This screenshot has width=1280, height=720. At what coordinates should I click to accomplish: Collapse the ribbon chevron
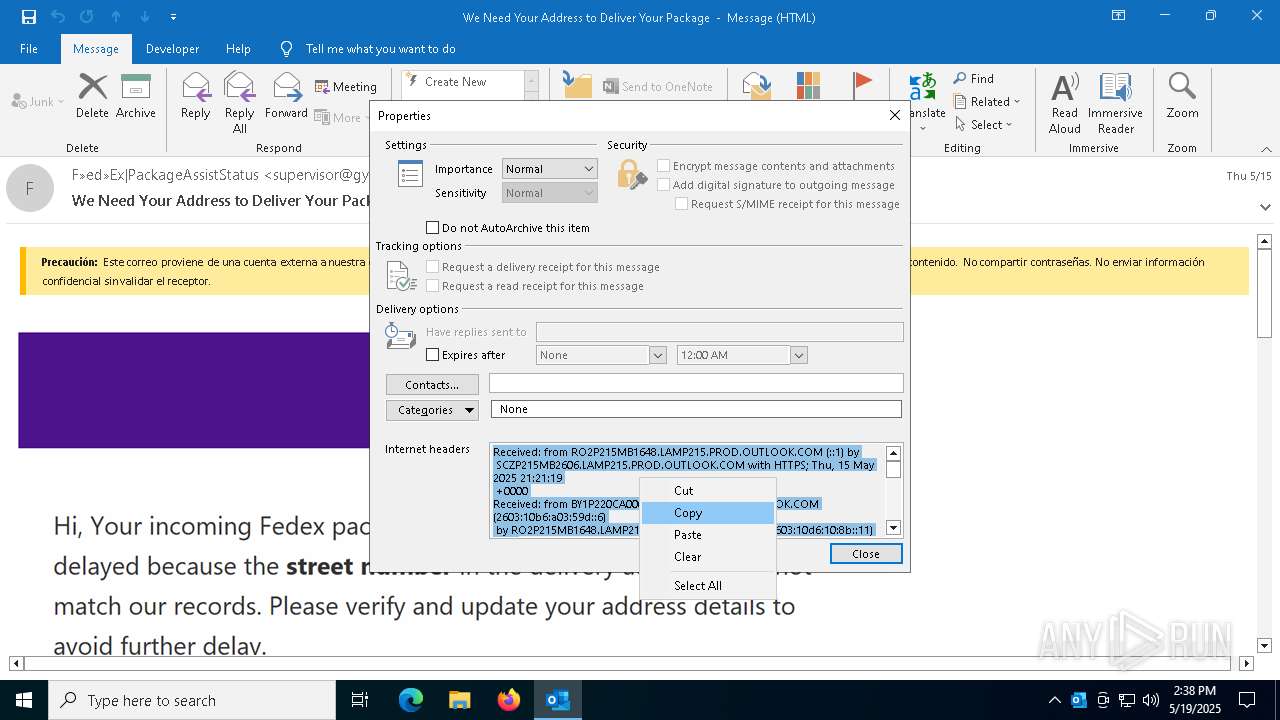pyautogui.click(x=1266, y=149)
